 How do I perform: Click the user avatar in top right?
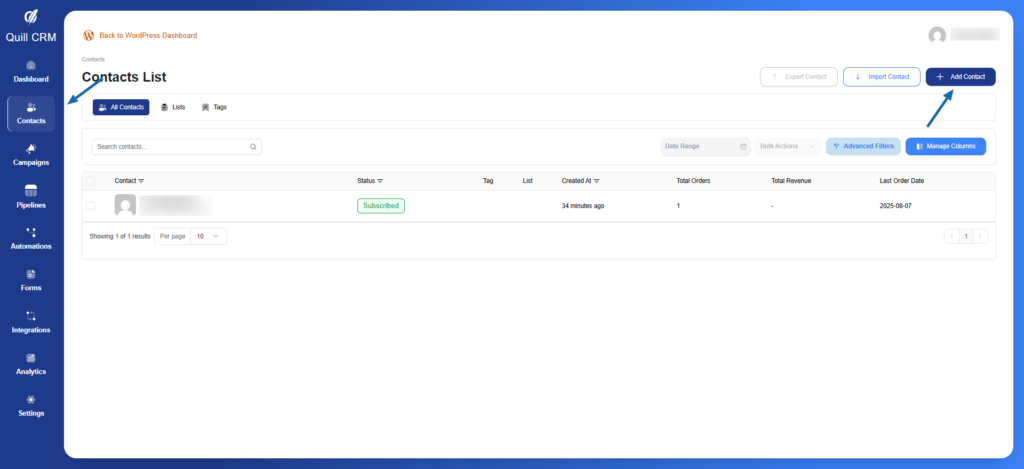[x=937, y=35]
